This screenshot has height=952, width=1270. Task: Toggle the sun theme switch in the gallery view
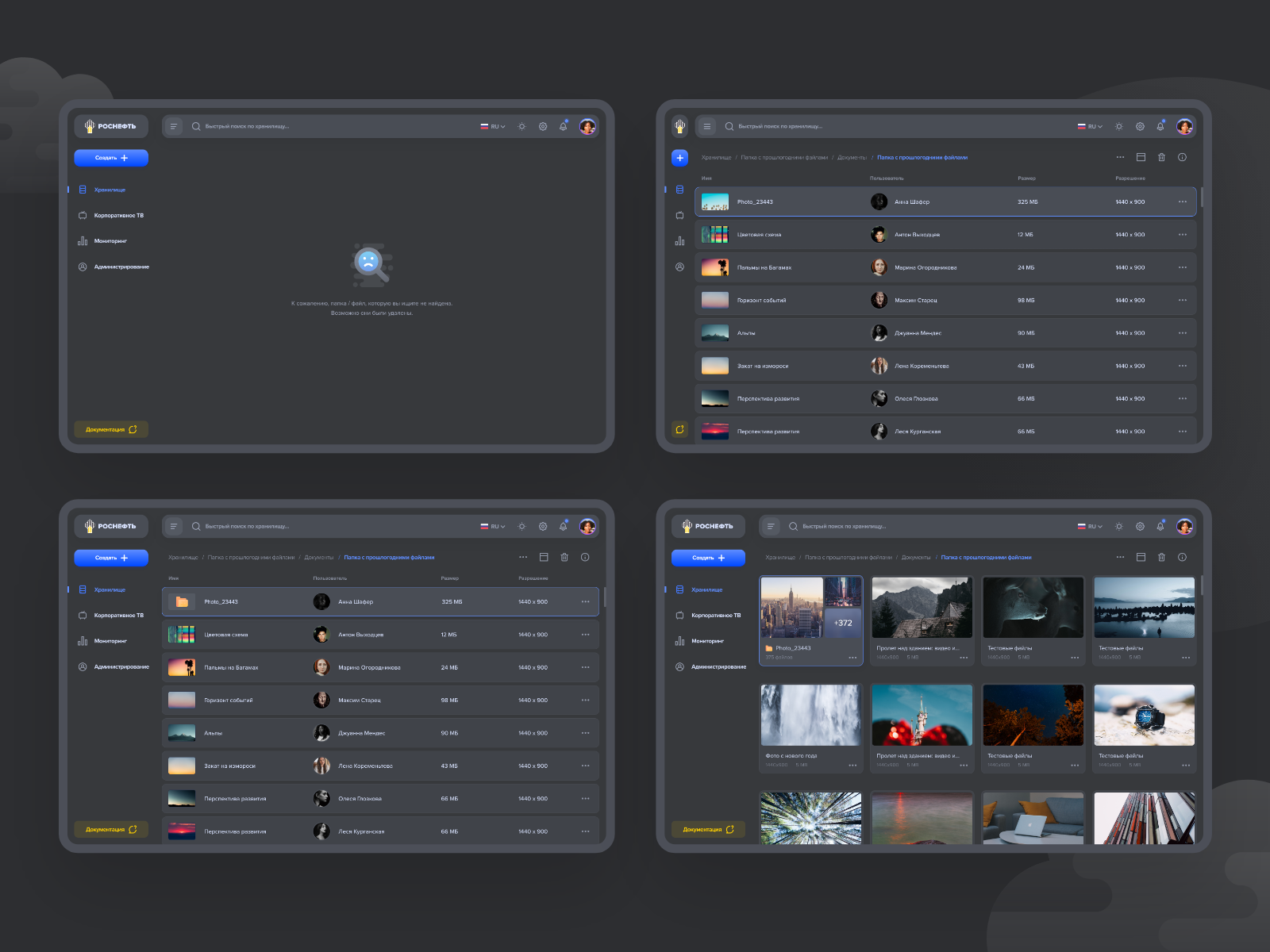(1118, 526)
